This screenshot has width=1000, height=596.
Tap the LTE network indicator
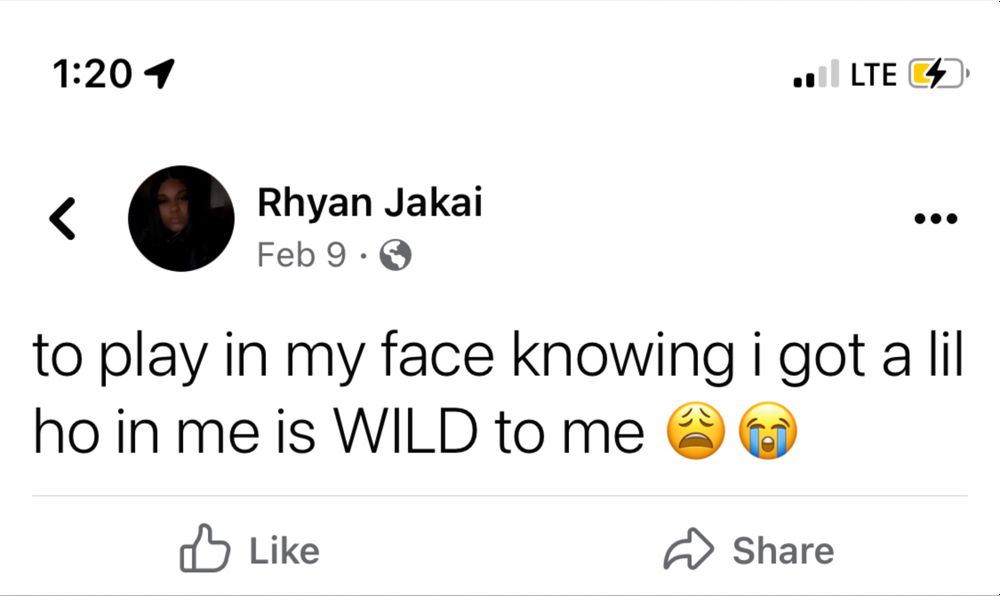(x=874, y=75)
